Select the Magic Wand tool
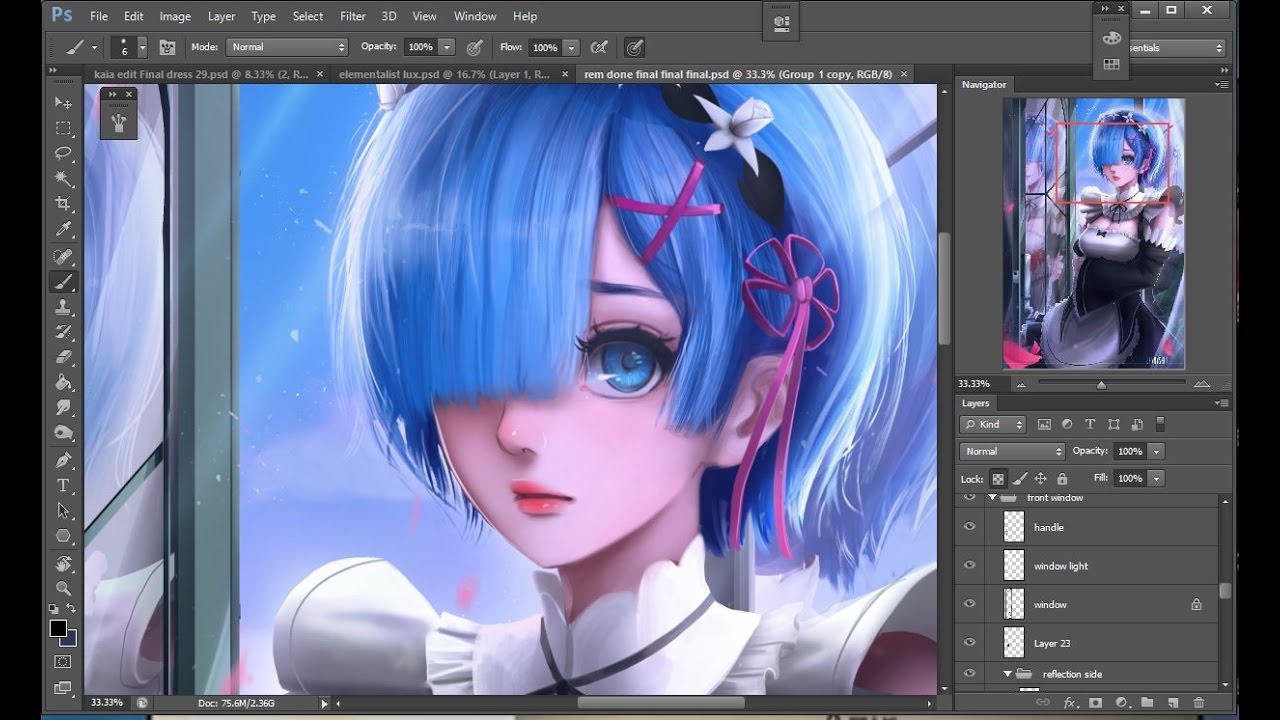The height and width of the screenshot is (720, 1280). pyautogui.click(x=63, y=180)
